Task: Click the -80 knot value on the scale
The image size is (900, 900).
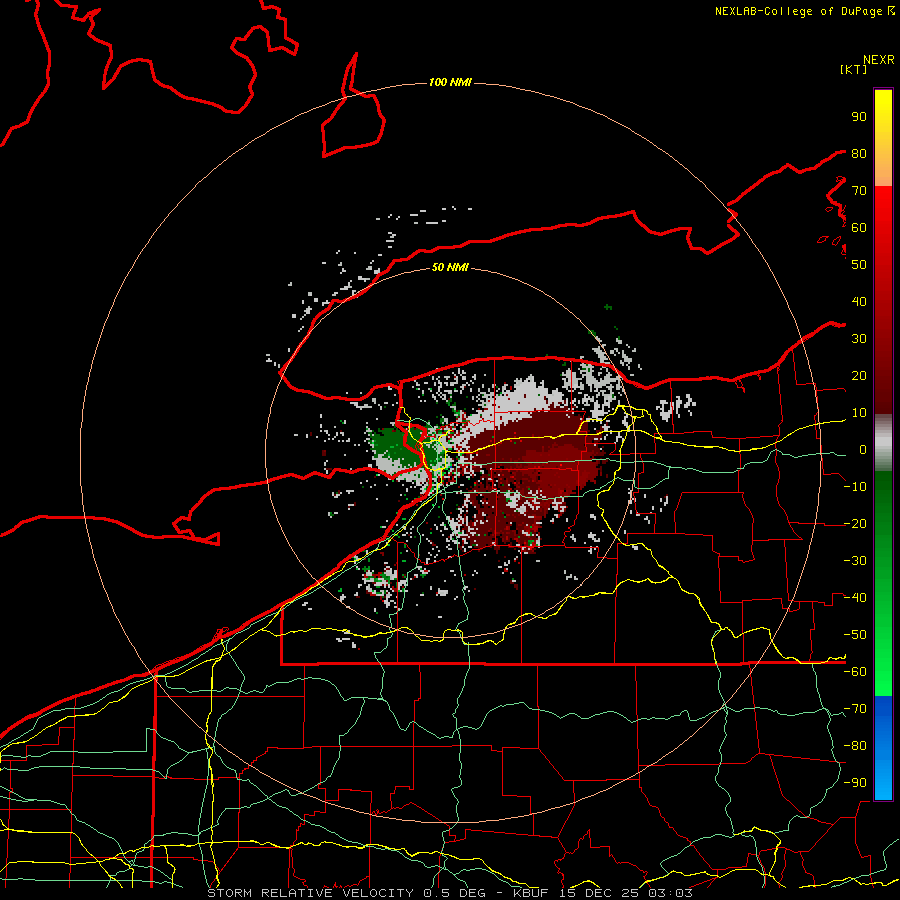Action: pos(855,746)
